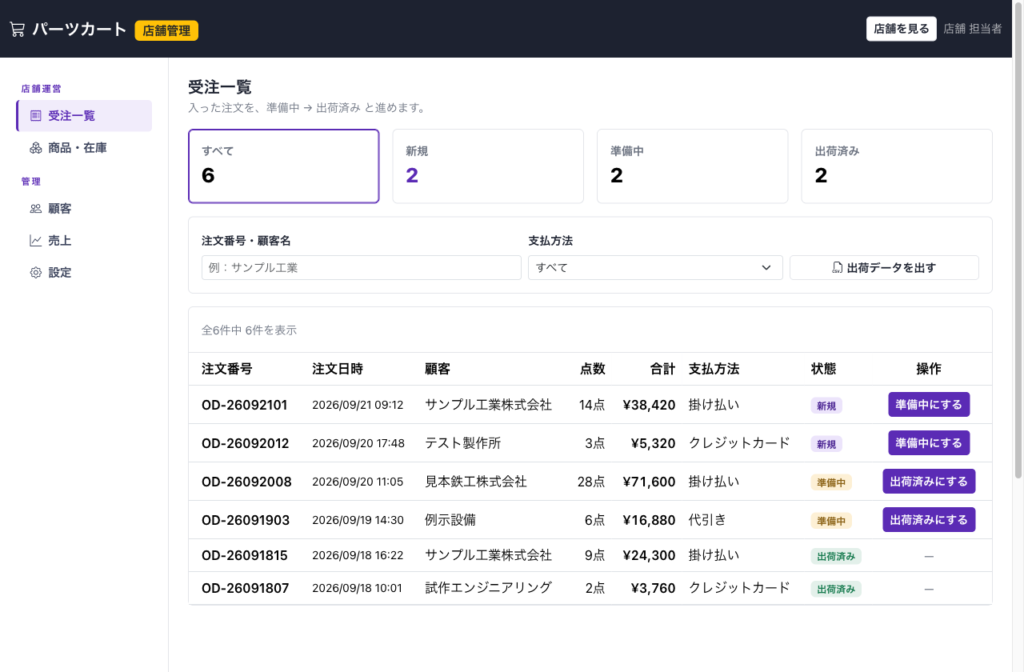Open 設定 in the sidebar
This screenshot has width=1024, height=672.
[84, 272]
